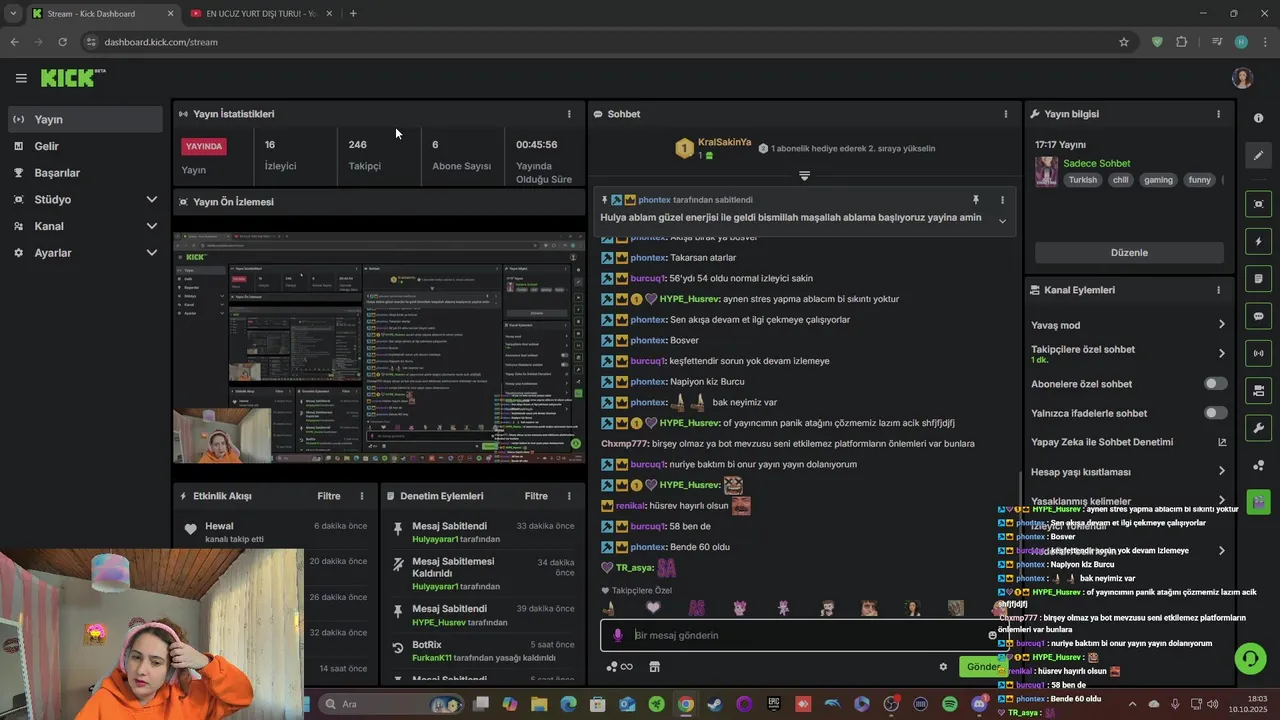
Task: Open the hamburger menu beside the Kick logo
Action: (21, 78)
